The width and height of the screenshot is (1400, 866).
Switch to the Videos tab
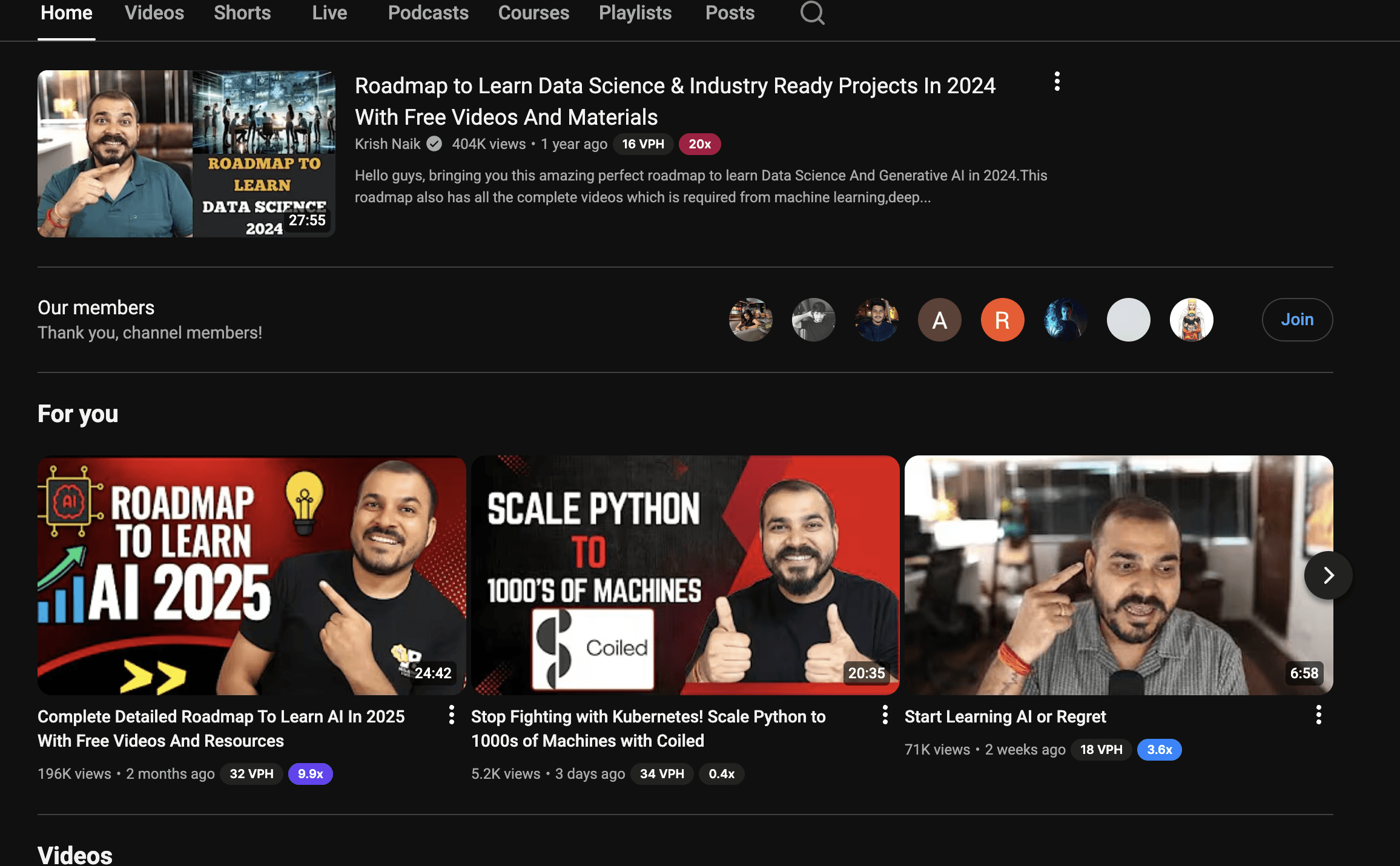[x=154, y=13]
